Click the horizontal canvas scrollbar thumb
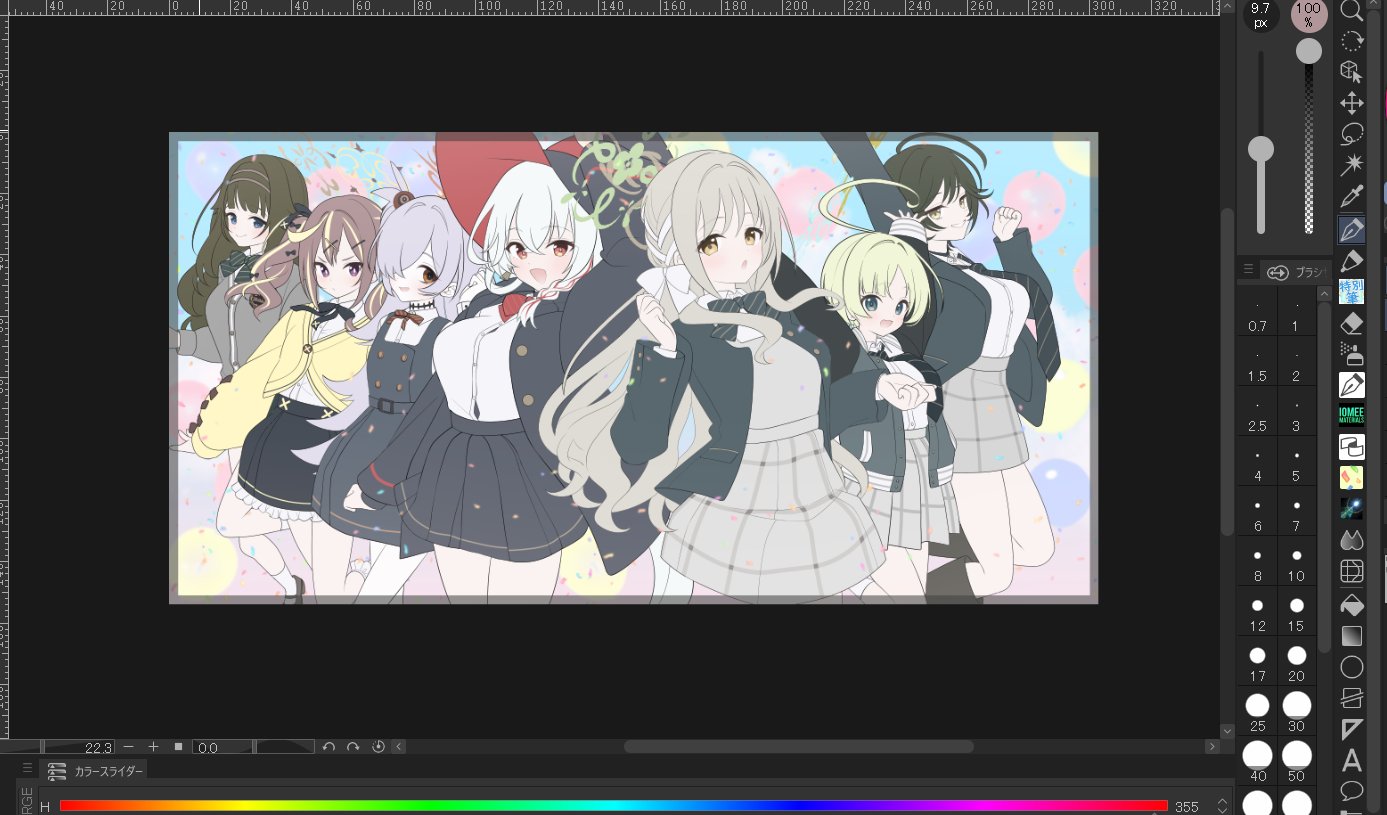 [x=799, y=747]
